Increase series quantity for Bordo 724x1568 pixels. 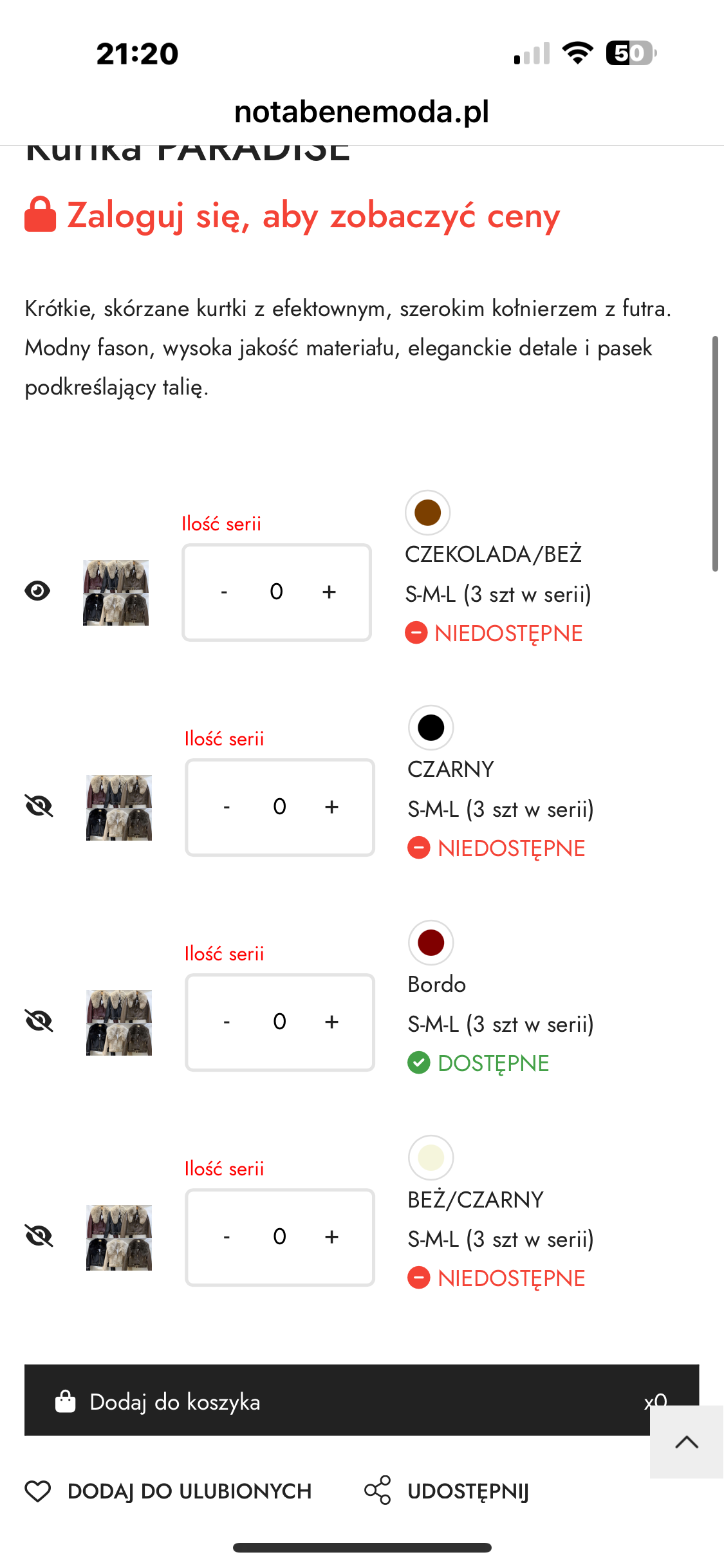pos(331,1022)
